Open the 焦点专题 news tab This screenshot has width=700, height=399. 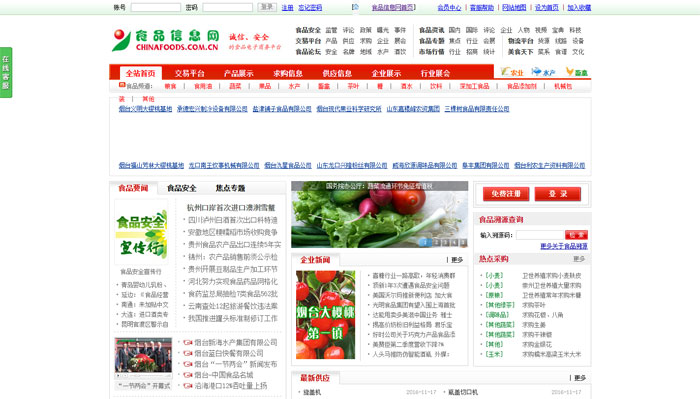click(230, 188)
